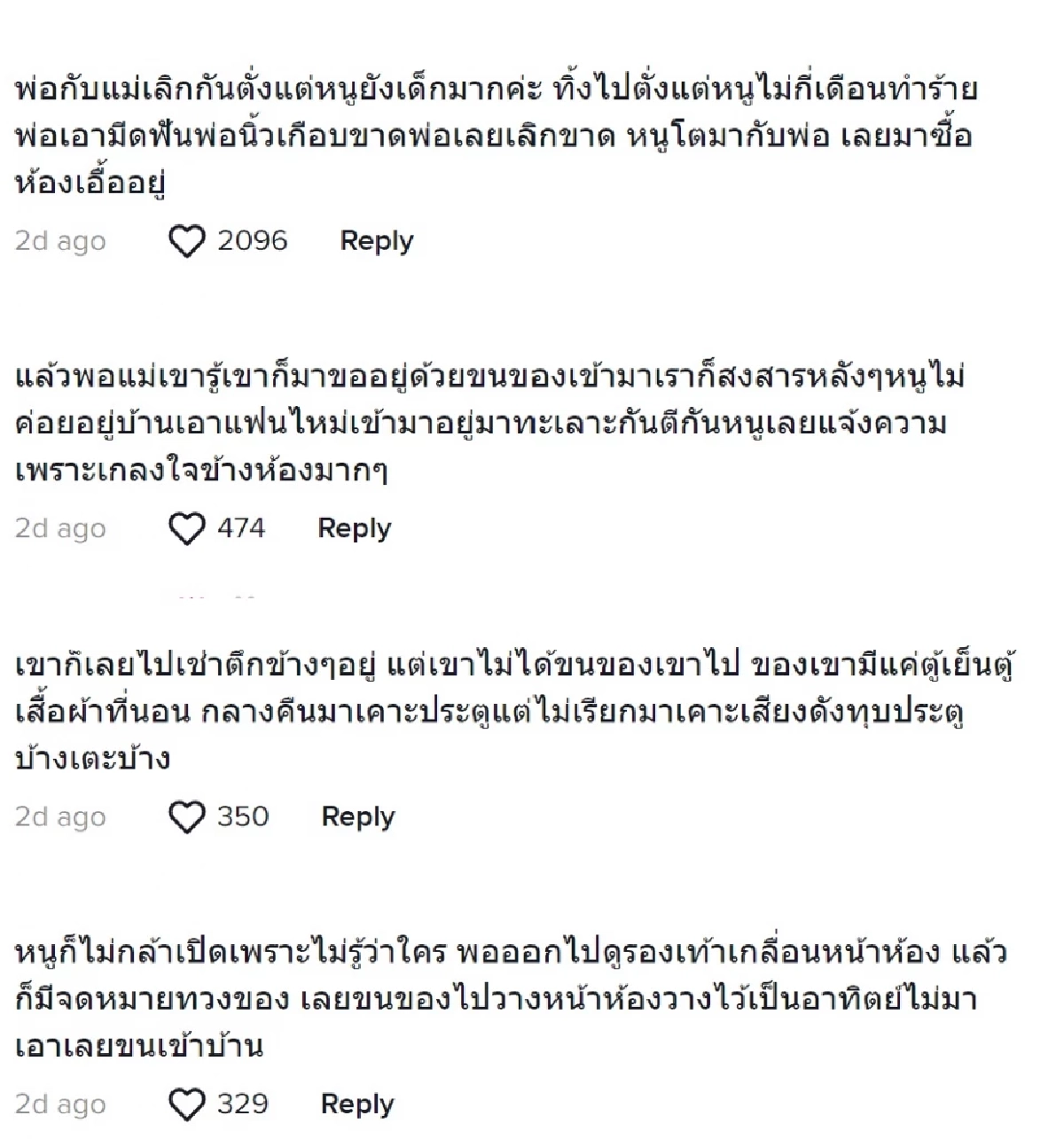Tap the heart outline by the third comment
This screenshot has height=1139, width=1064.
coord(187,816)
